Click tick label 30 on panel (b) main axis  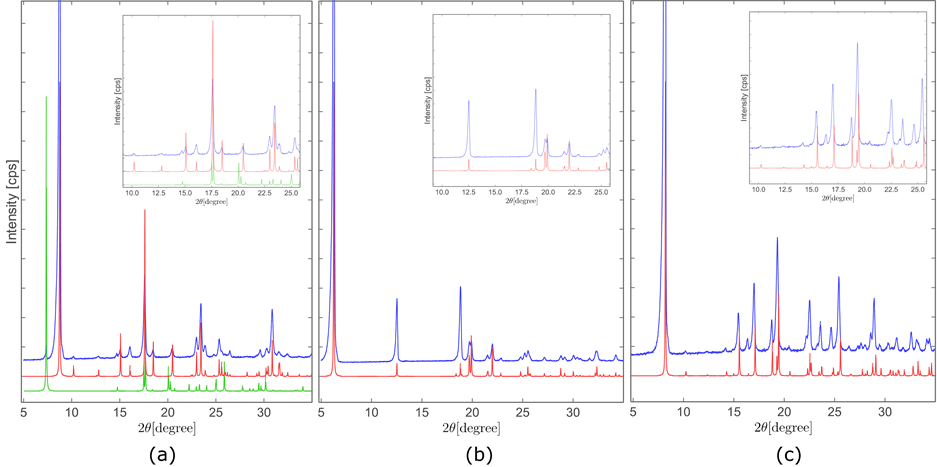point(573,413)
